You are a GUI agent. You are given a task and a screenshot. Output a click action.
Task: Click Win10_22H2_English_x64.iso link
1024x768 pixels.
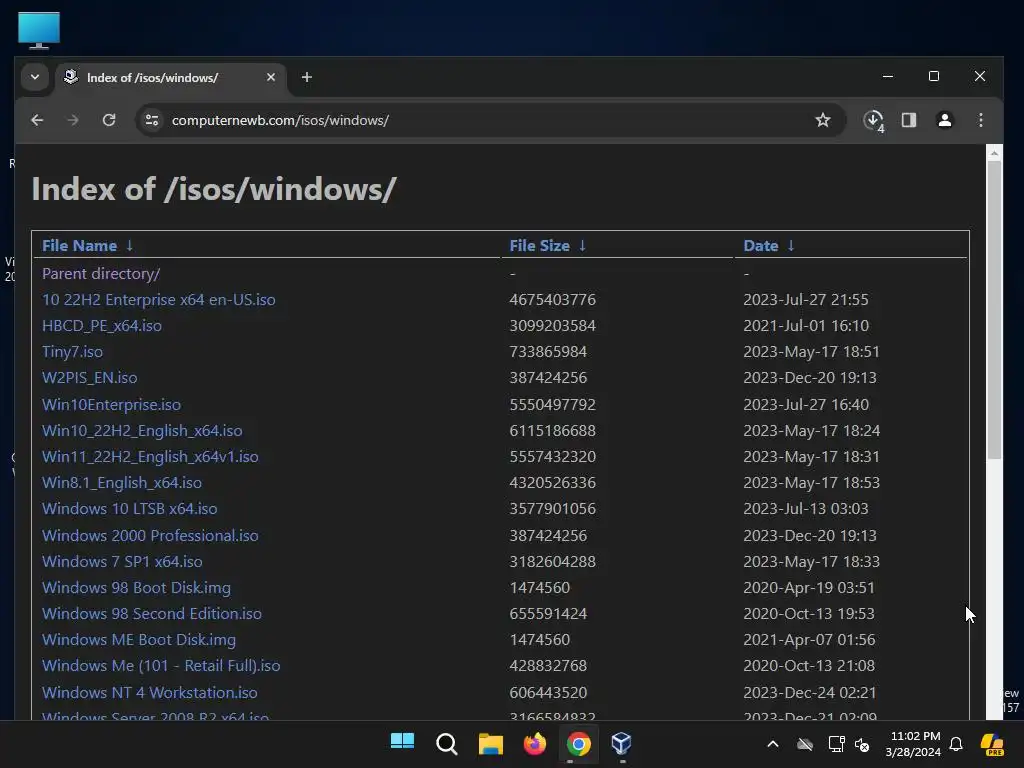point(142,431)
